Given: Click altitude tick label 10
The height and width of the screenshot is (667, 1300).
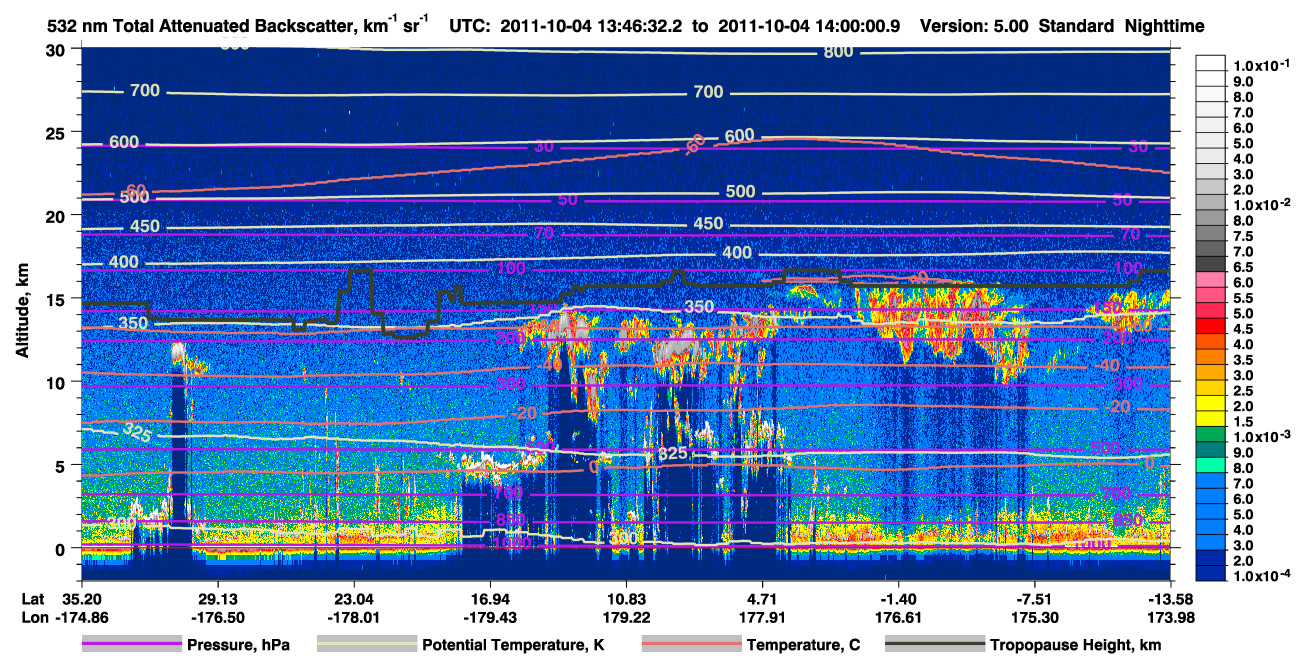Looking at the screenshot, I should (57, 382).
